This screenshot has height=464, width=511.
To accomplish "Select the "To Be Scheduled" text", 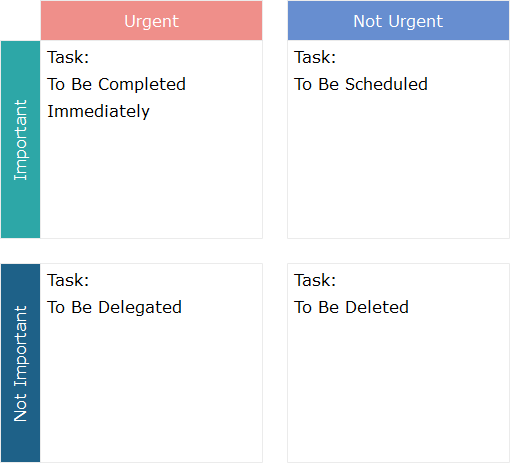I will (361, 84).
